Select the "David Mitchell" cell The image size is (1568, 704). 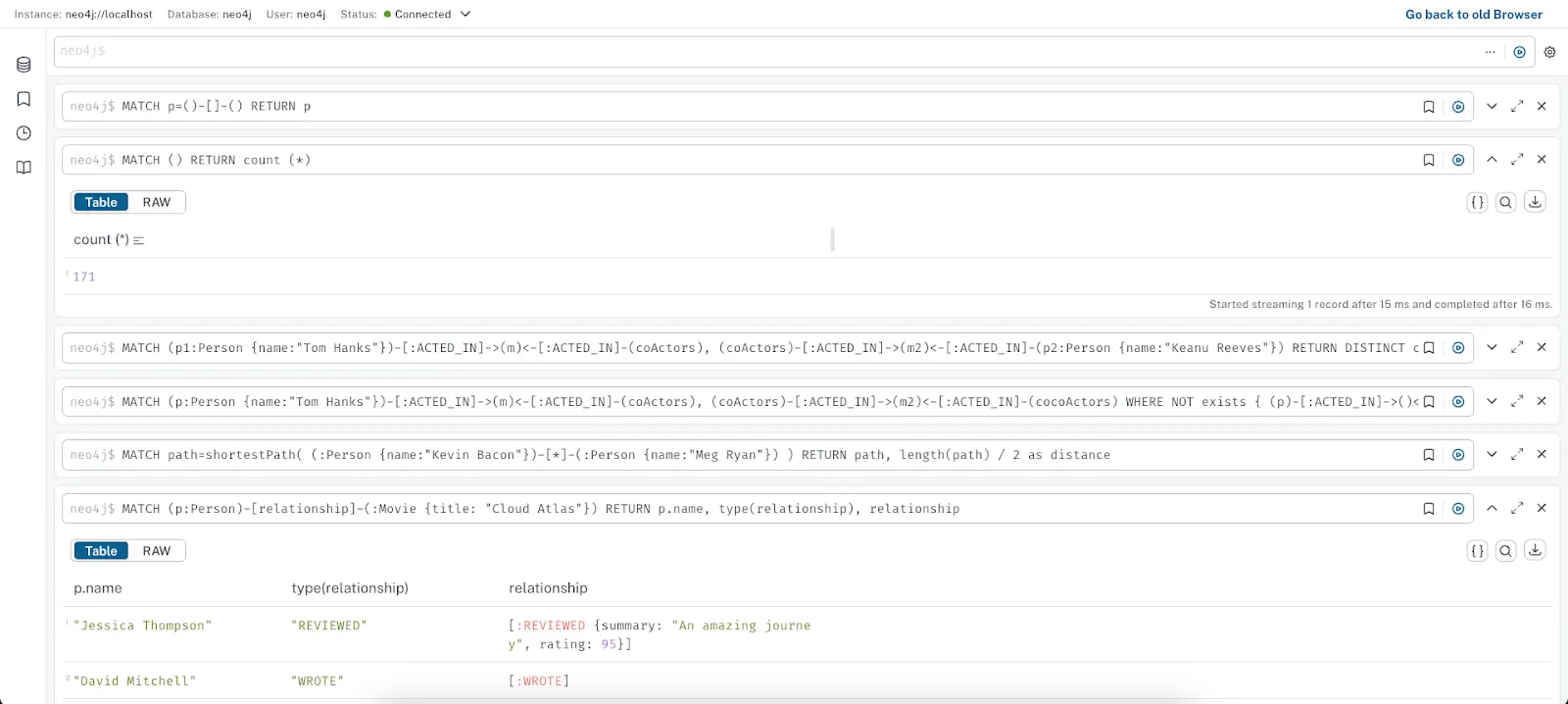[135, 681]
